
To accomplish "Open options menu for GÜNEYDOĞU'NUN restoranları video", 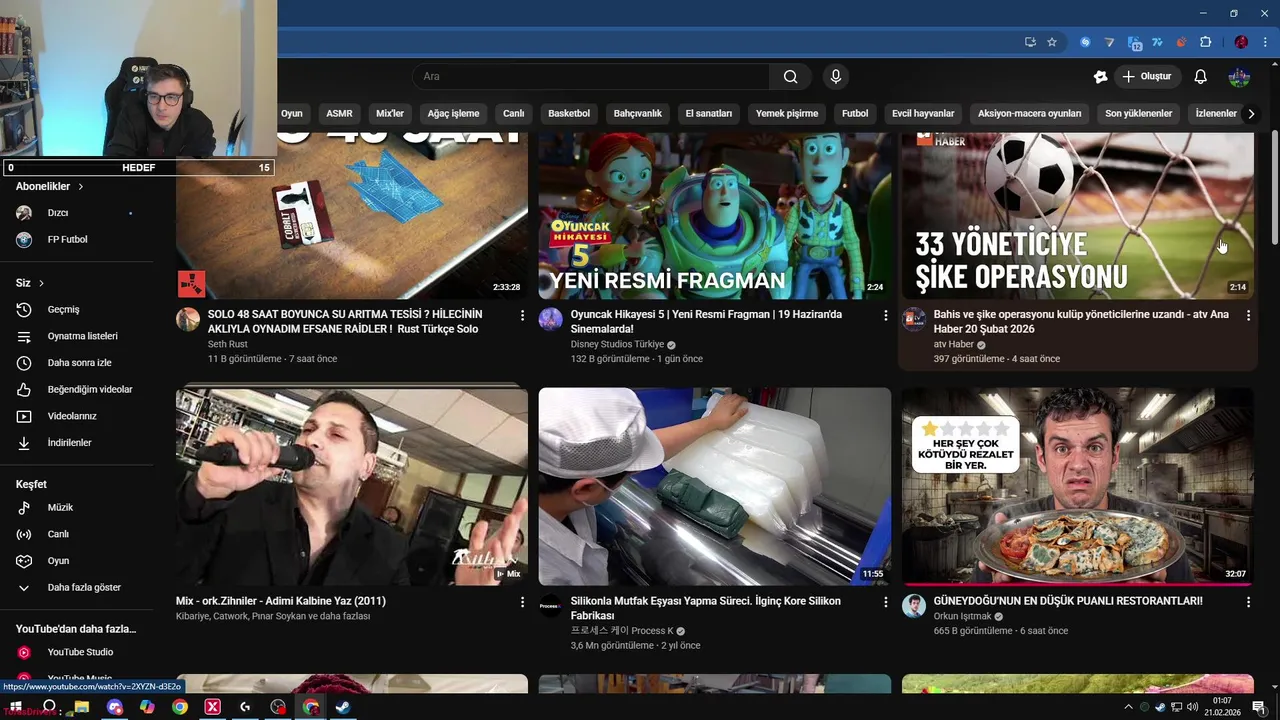I will point(1248,603).
